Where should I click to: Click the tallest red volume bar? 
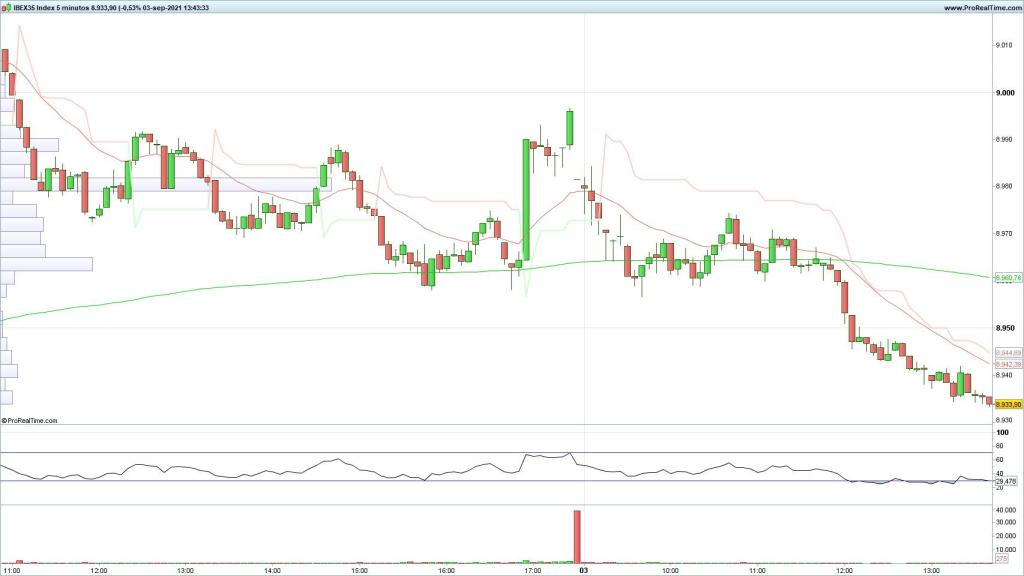[577, 537]
